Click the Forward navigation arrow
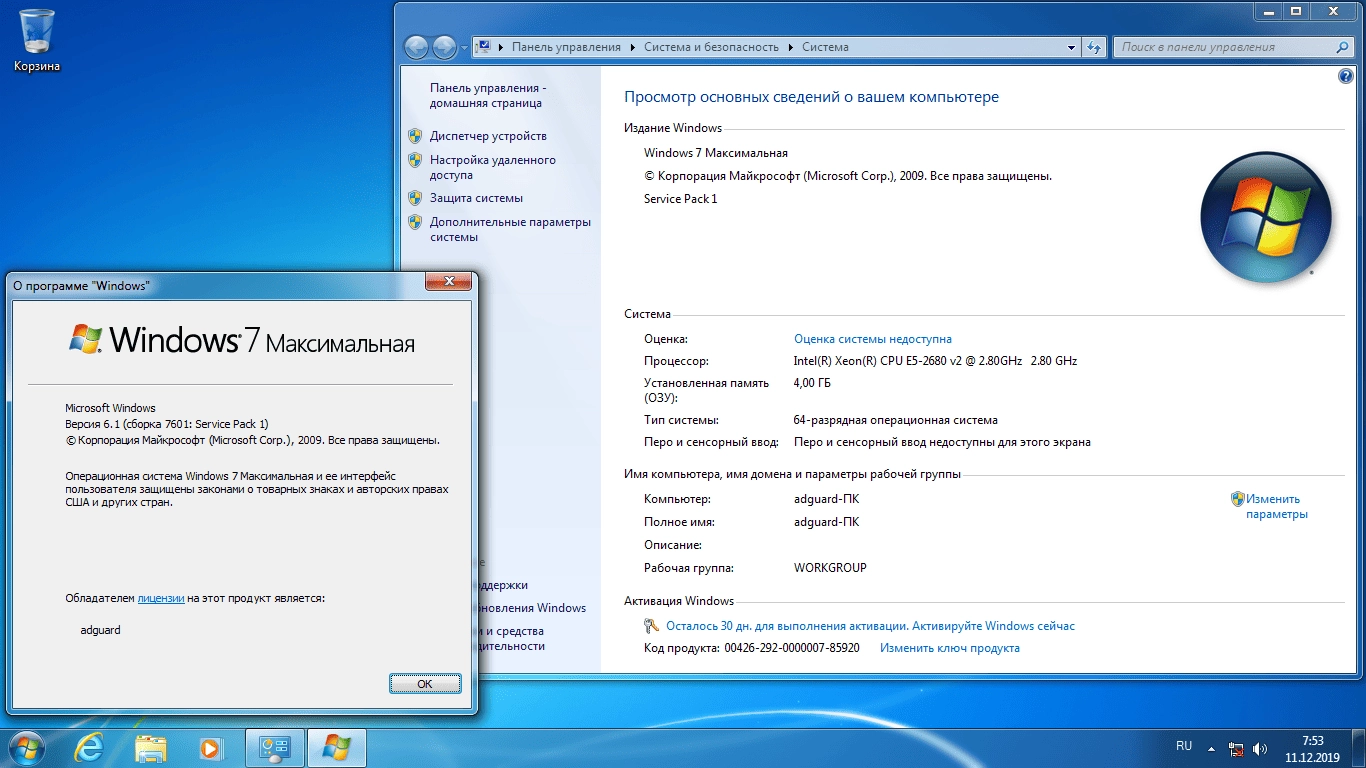Screen dimensions: 1366x768 (x=445, y=47)
